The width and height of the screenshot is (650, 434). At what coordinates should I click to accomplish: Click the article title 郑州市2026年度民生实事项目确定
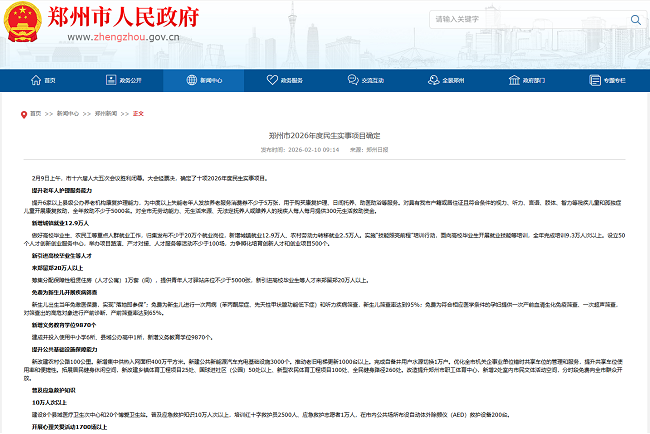coord(325,134)
